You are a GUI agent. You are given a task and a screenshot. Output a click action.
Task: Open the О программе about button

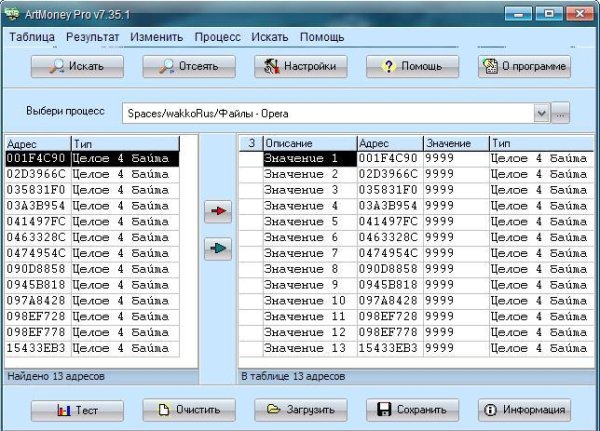pos(524,67)
